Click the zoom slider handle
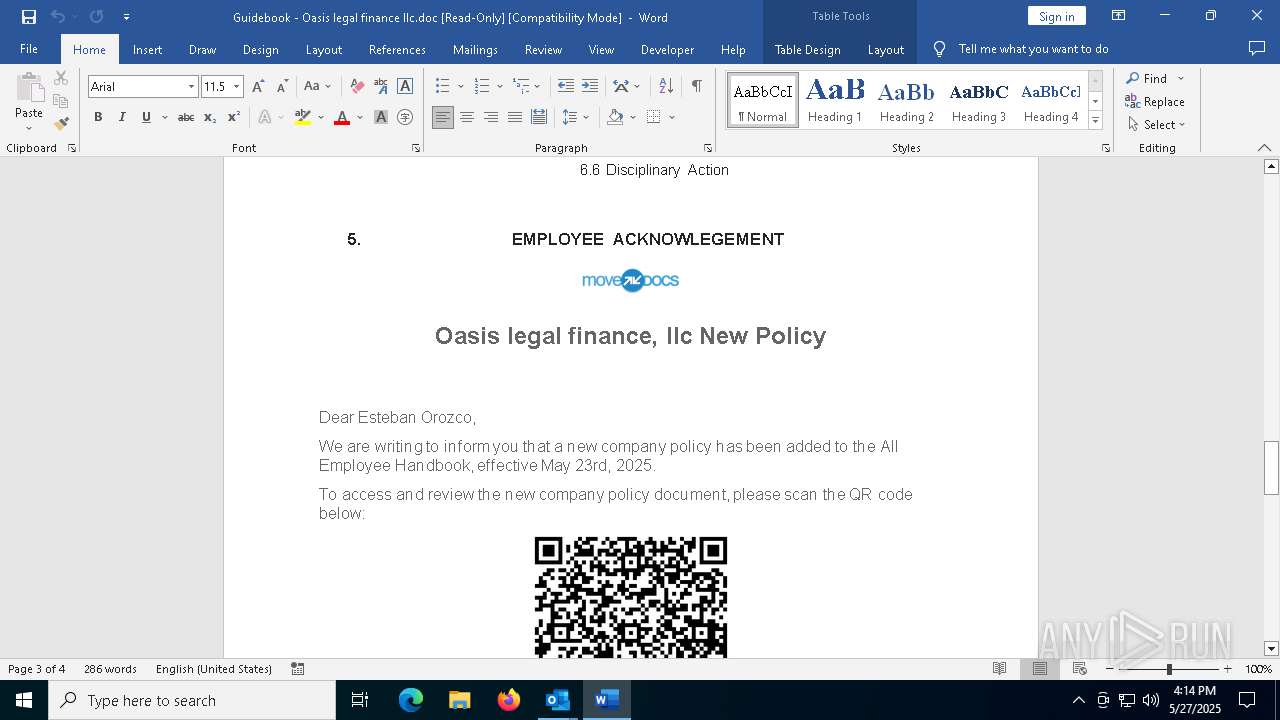 (1169, 669)
